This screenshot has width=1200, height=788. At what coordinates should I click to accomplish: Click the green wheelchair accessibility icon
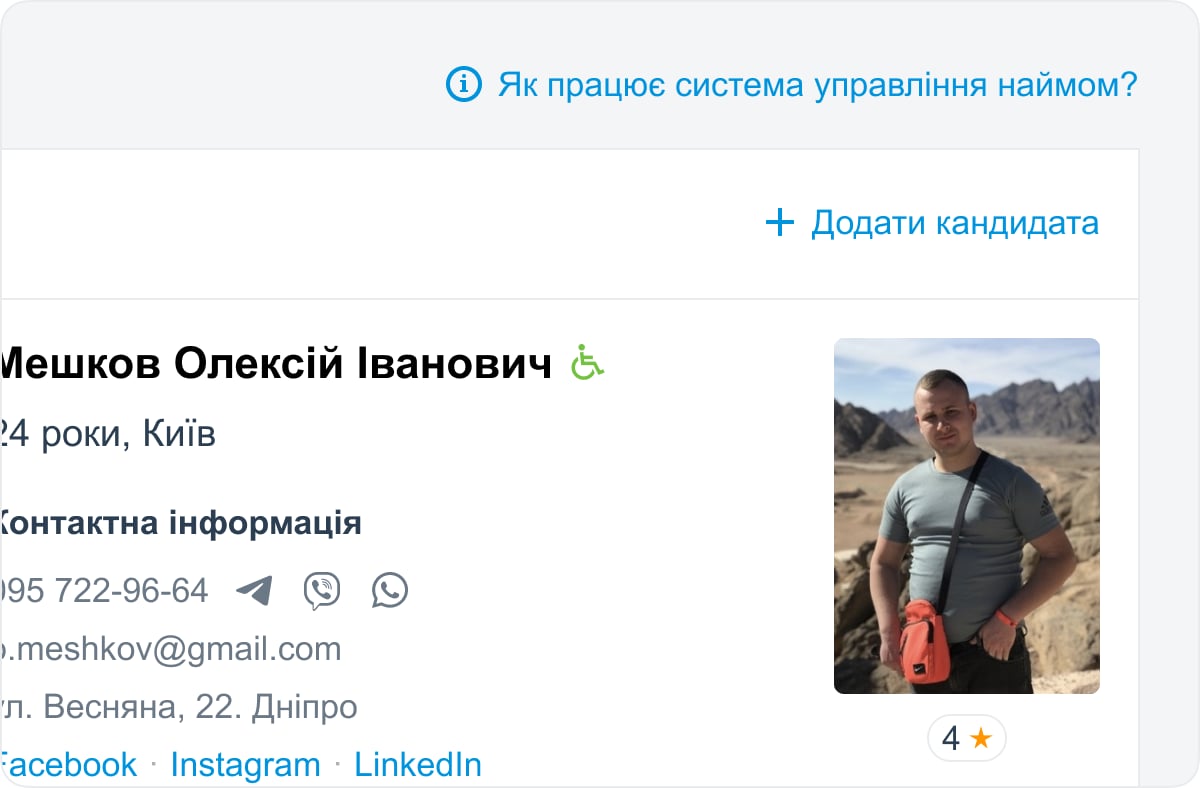click(588, 362)
